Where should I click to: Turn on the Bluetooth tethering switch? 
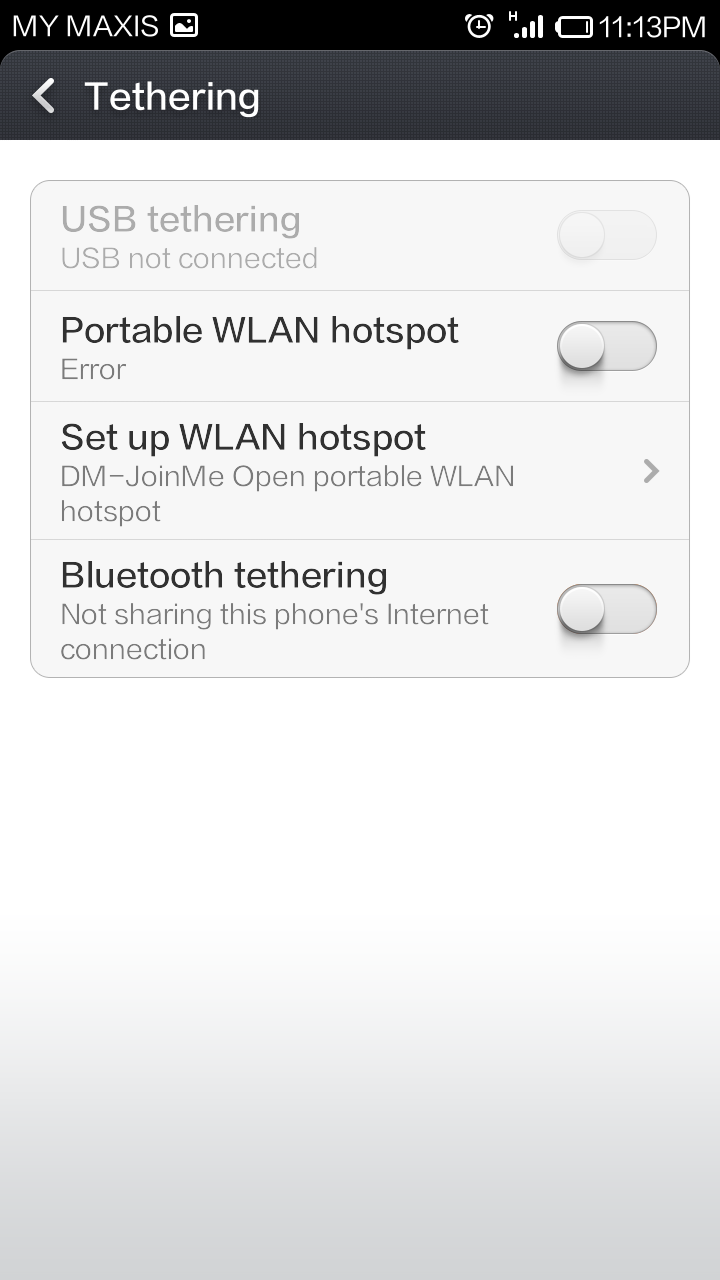(606, 609)
